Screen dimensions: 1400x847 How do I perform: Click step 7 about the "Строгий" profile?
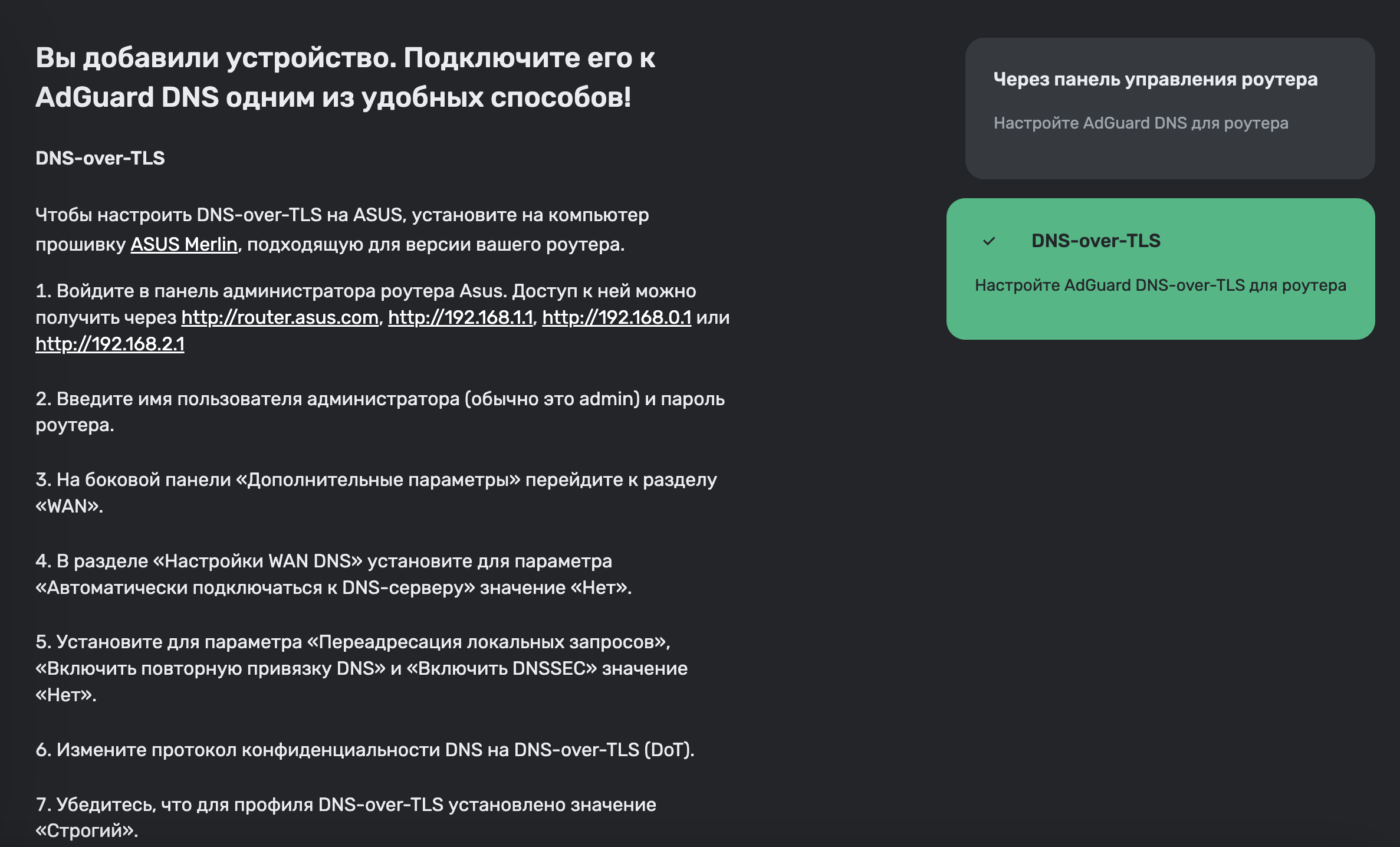point(346,805)
